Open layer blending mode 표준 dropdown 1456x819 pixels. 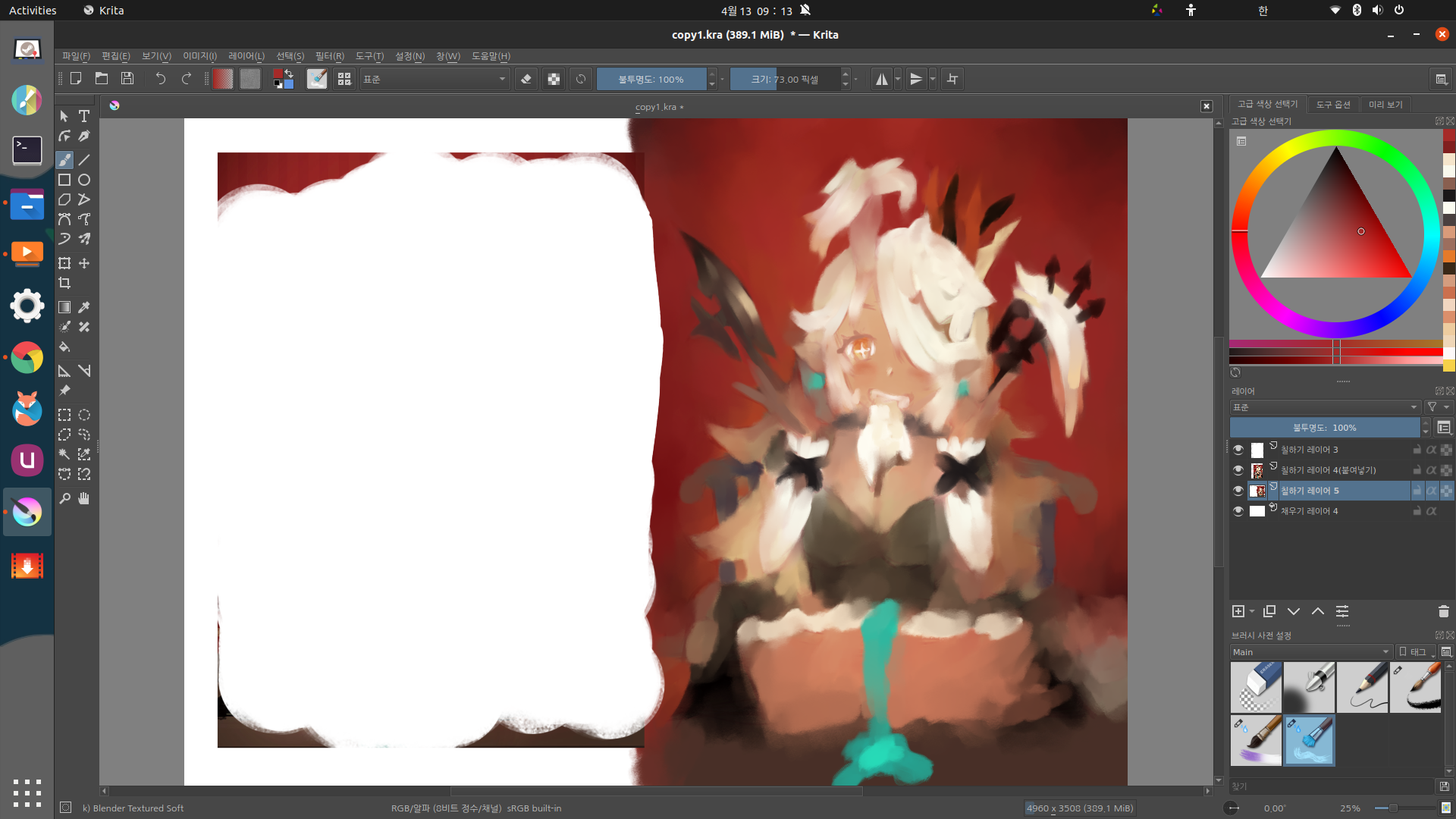(1325, 407)
